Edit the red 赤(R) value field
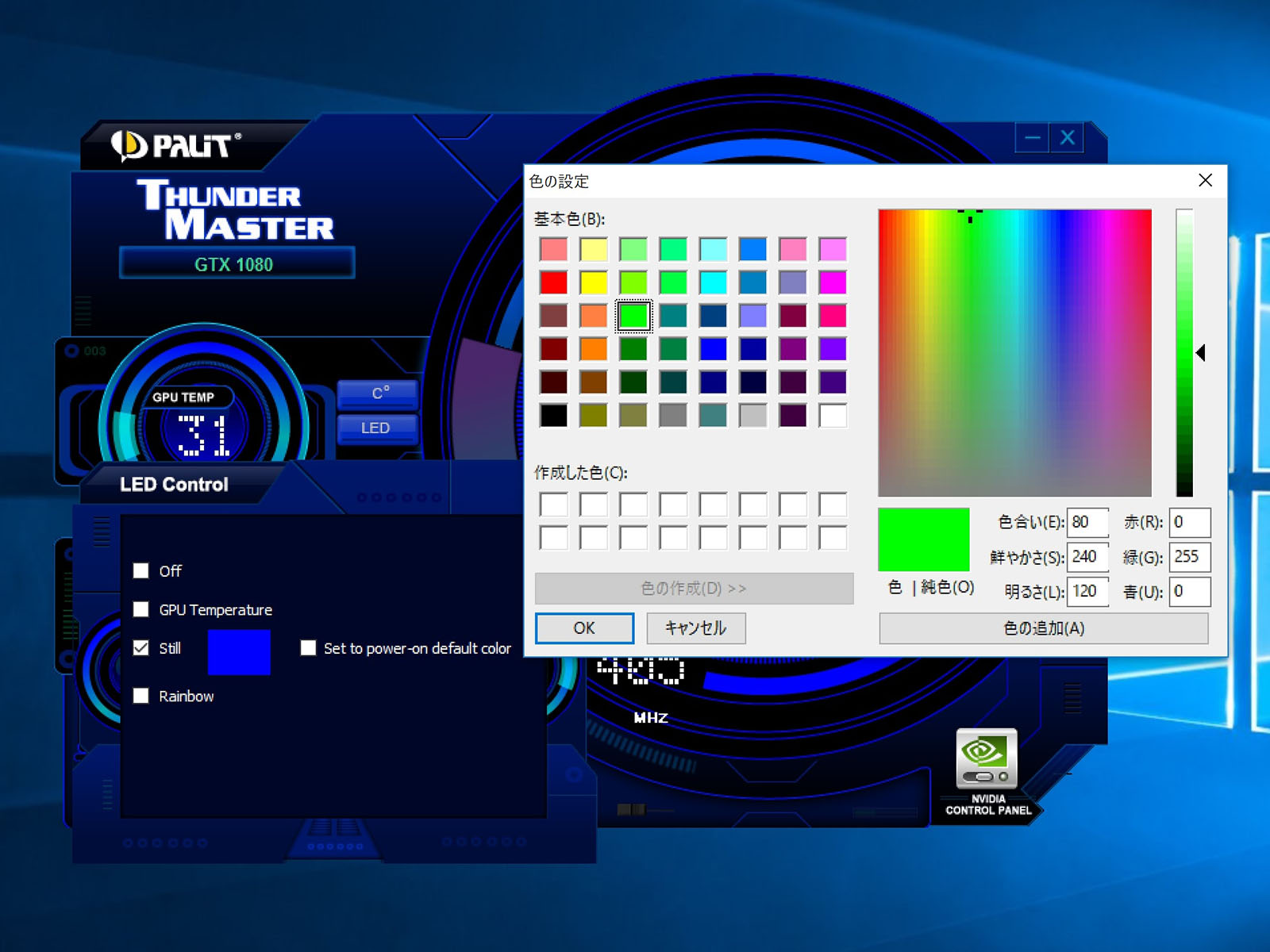 coord(1189,522)
